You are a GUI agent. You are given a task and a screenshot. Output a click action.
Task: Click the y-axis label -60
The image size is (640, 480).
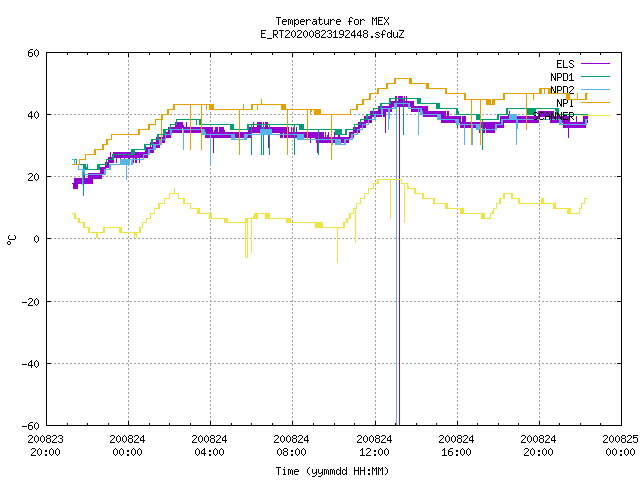pyautogui.click(x=31, y=426)
